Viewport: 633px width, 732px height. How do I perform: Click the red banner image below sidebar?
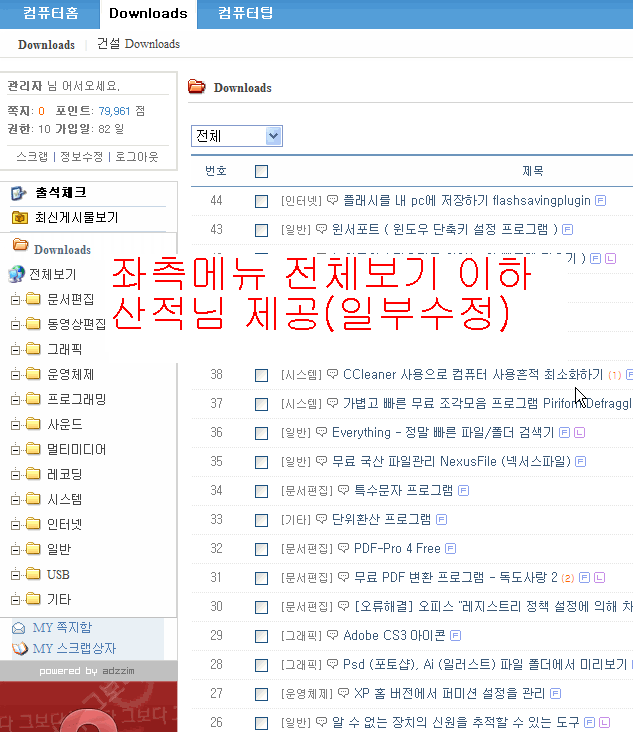click(x=89, y=706)
